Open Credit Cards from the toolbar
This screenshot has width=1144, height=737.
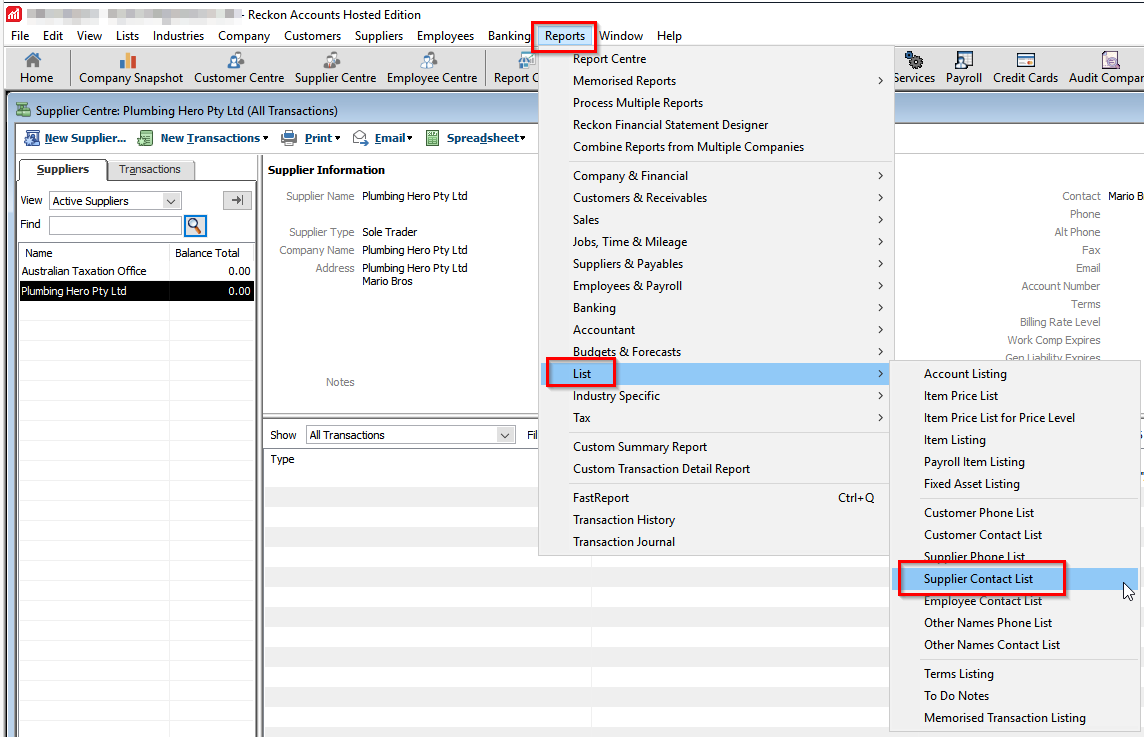(1025, 69)
